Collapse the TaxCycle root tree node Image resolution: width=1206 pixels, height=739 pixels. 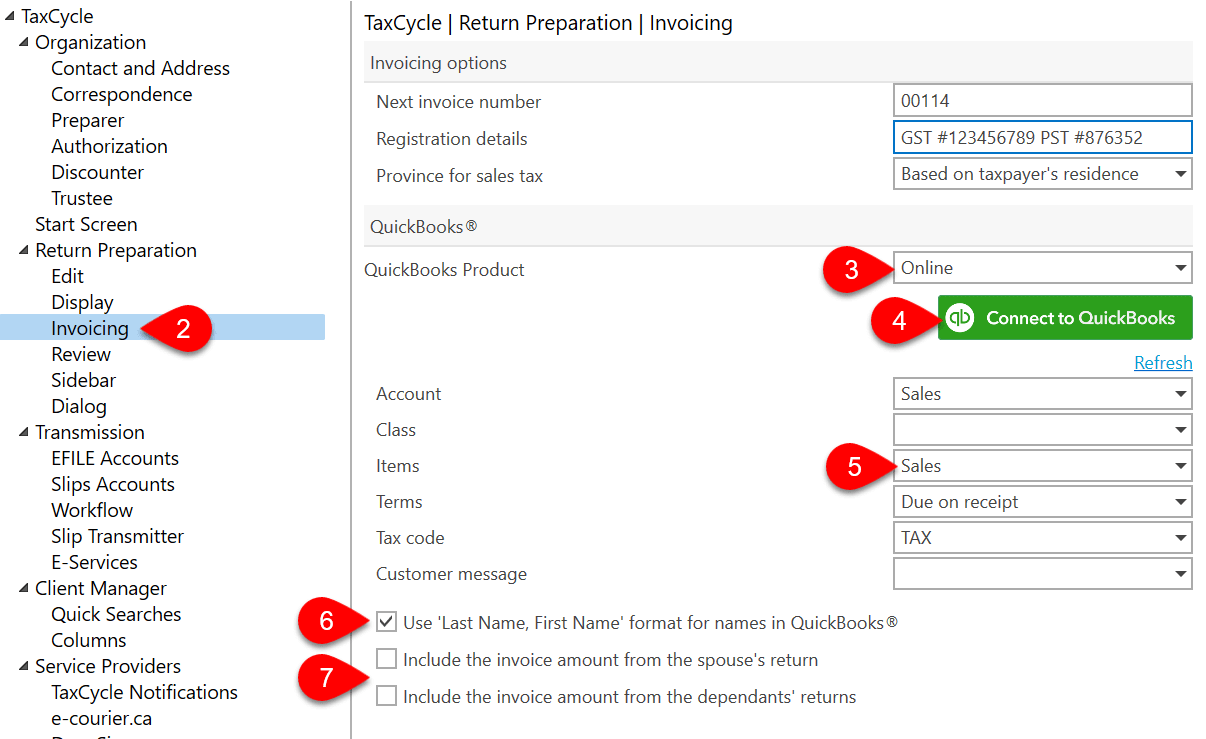9,17
